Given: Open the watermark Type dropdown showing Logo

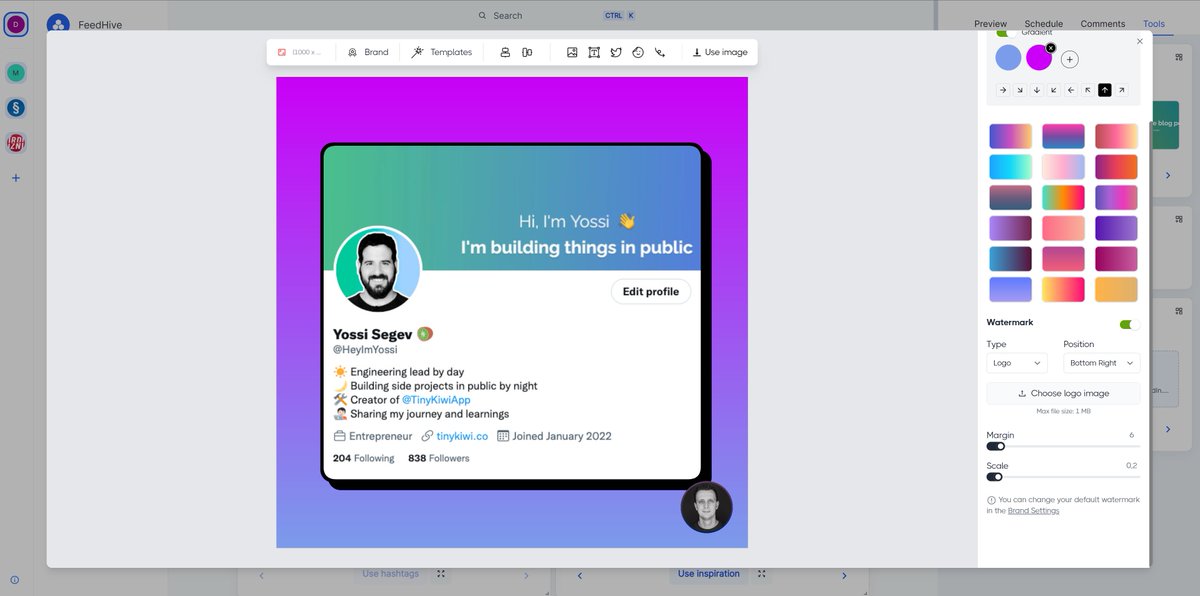Looking at the screenshot, I should point(1016,363).
